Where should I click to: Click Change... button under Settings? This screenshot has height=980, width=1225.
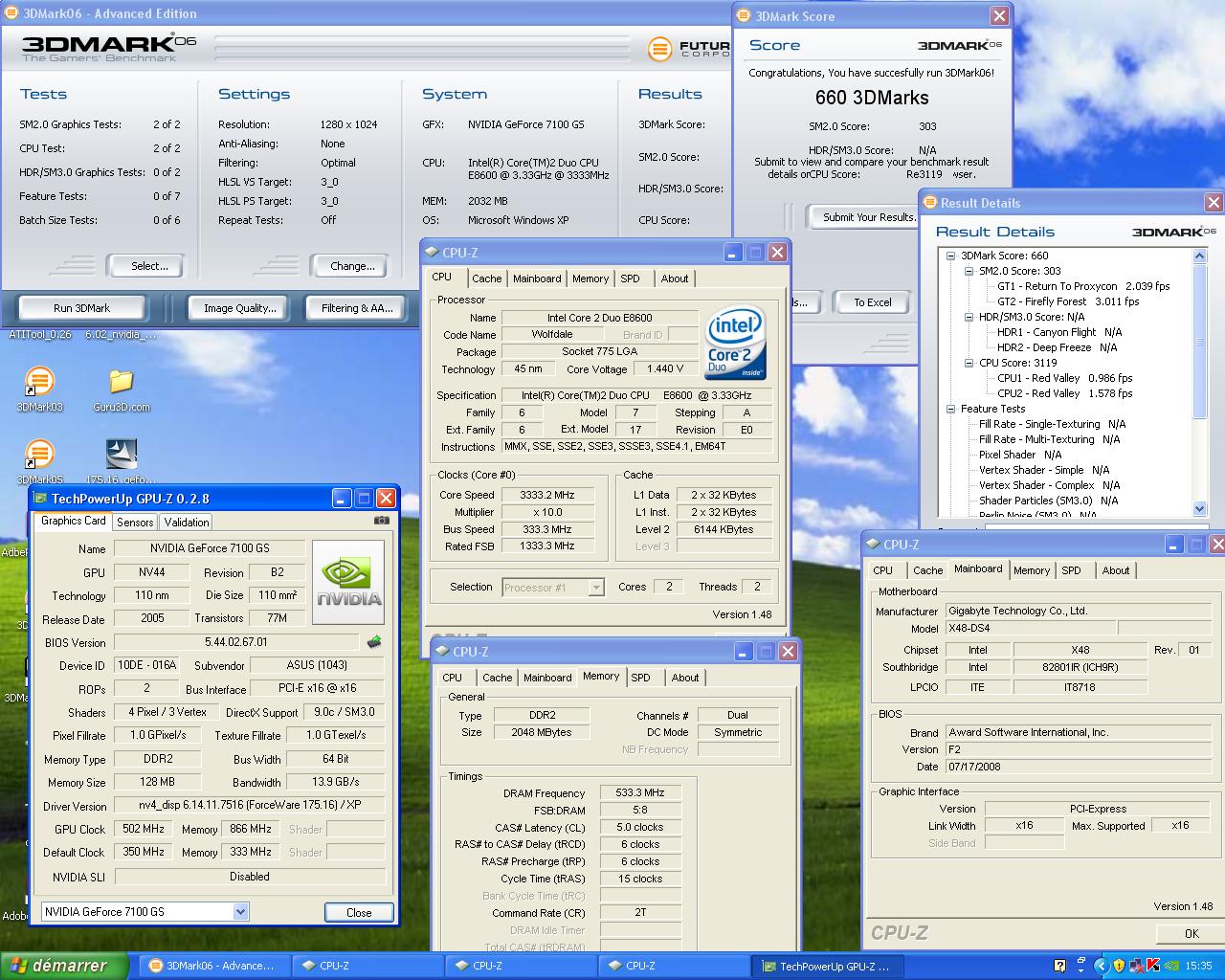tap(352, 266)
